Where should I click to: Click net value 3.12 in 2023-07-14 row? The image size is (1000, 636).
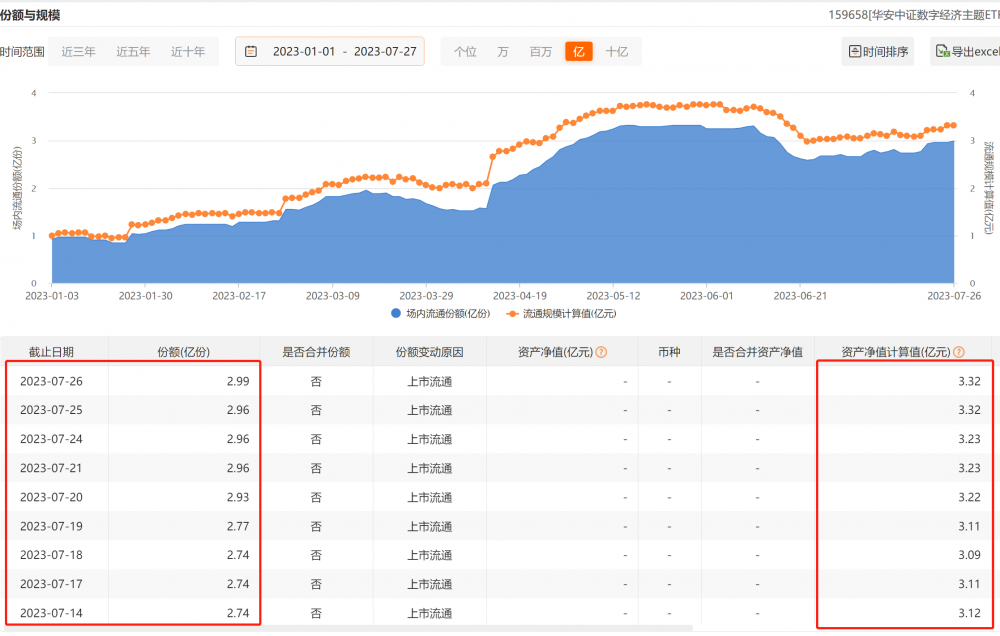[x=969, y=614]
